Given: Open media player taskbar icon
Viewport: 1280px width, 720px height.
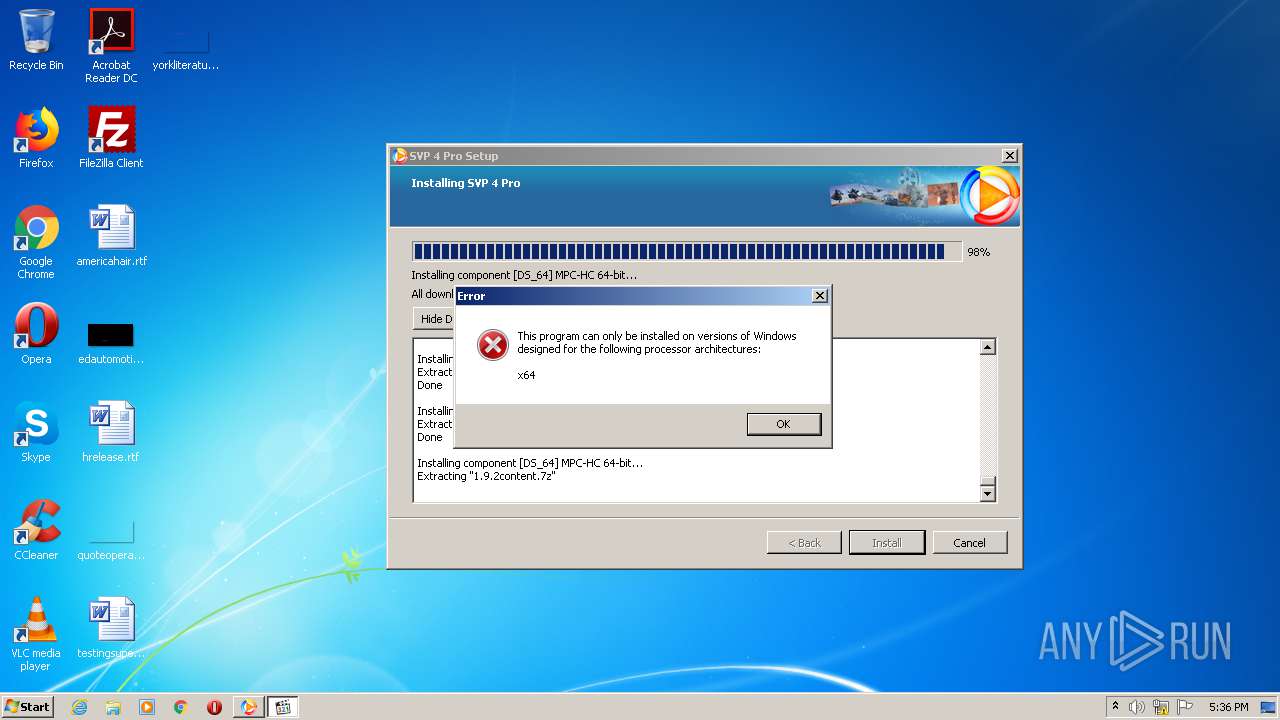Looking at the screenshot, I should [147, 707].
